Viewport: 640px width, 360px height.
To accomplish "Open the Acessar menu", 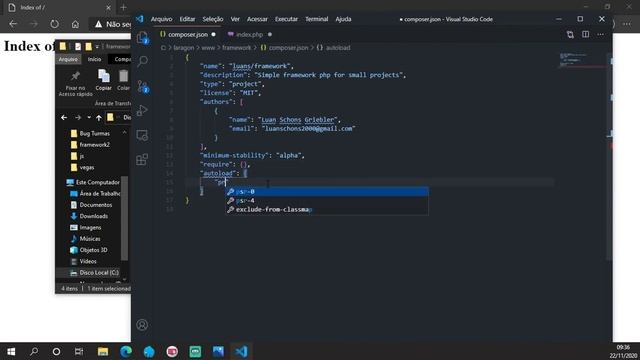I will coord(257,19).
